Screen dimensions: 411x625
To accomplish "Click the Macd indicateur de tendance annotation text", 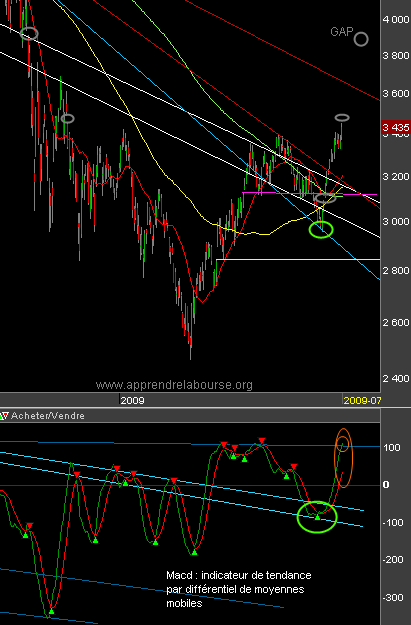I will [x=239, y=589].
